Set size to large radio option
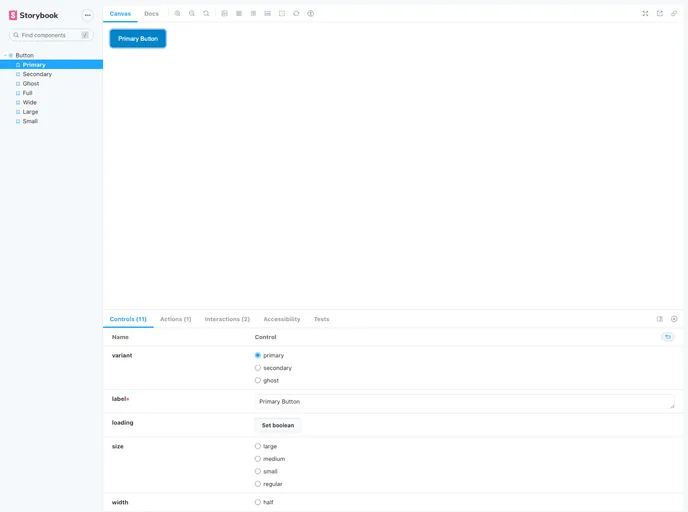The height and width of the screenshot is (512, 688). click(258, 446)
